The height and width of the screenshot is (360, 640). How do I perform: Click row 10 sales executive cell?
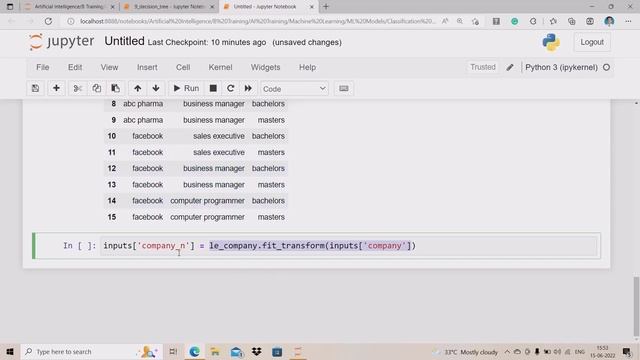[x=219, y=136]
